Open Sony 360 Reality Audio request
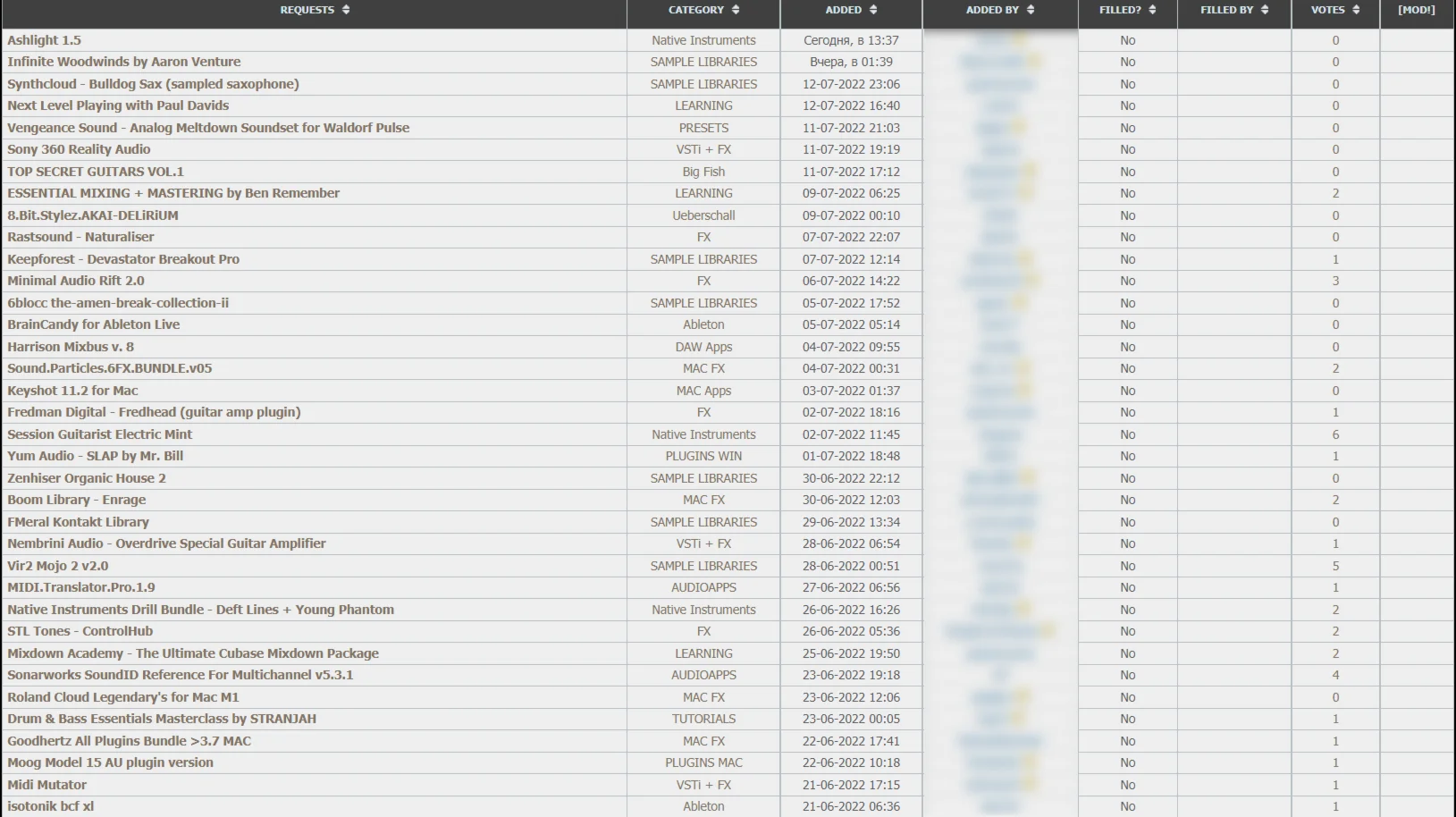The width and height of the screenshot is (1456, 817). click(x=79, y=149)
